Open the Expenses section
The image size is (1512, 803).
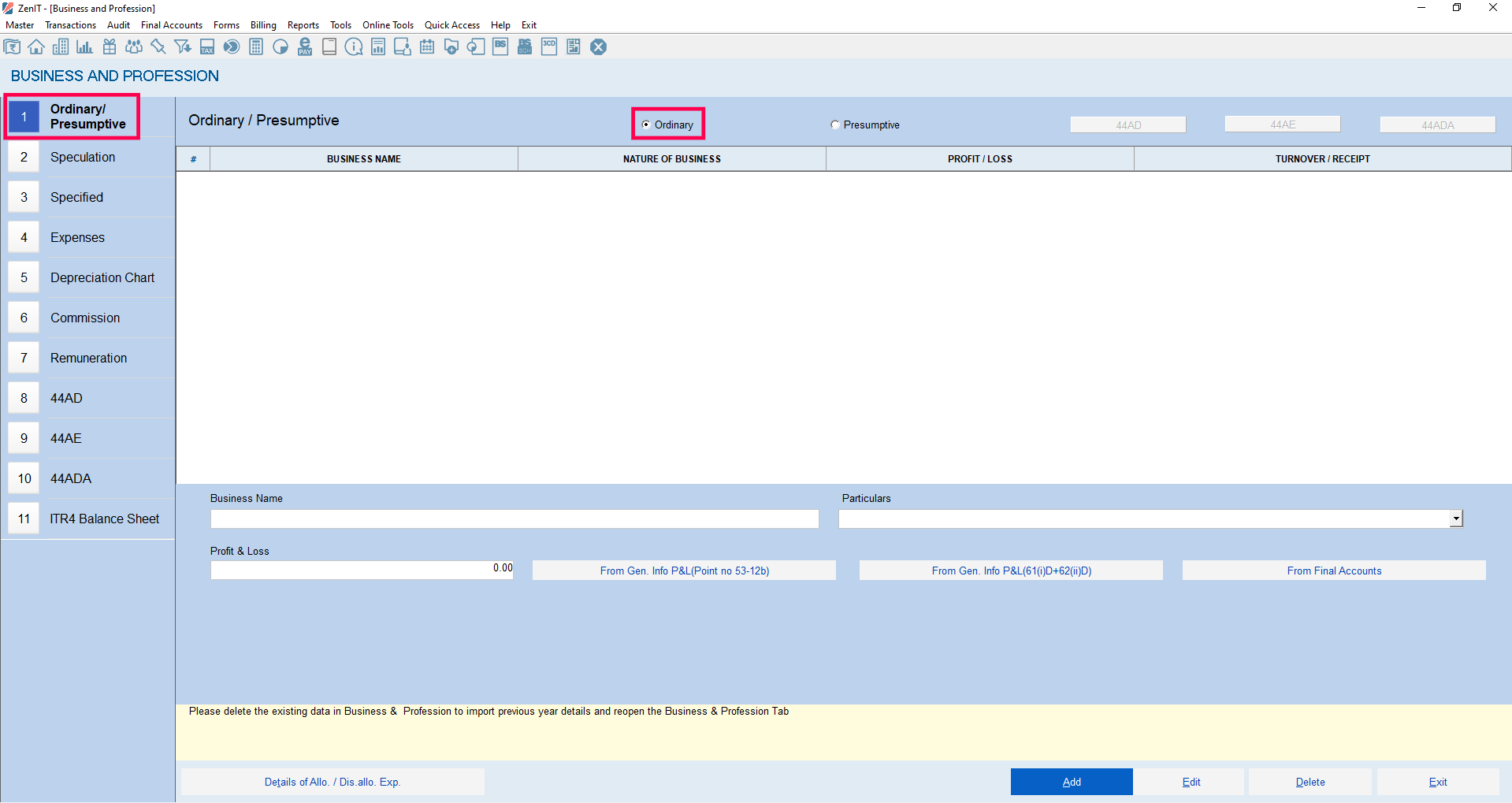91,237
